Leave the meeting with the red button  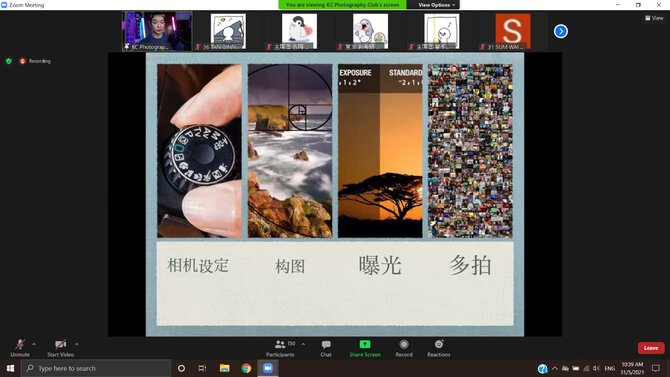tap(651, 348)
